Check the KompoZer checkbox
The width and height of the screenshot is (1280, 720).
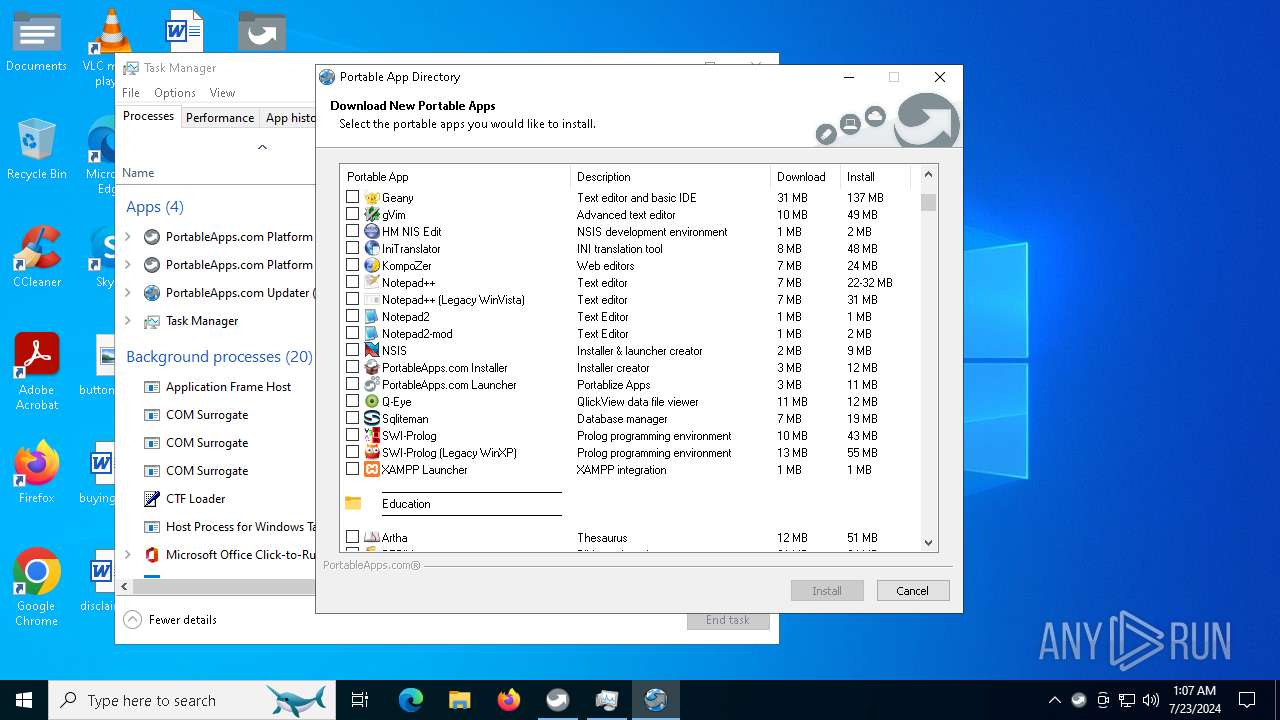click(352, 265)
